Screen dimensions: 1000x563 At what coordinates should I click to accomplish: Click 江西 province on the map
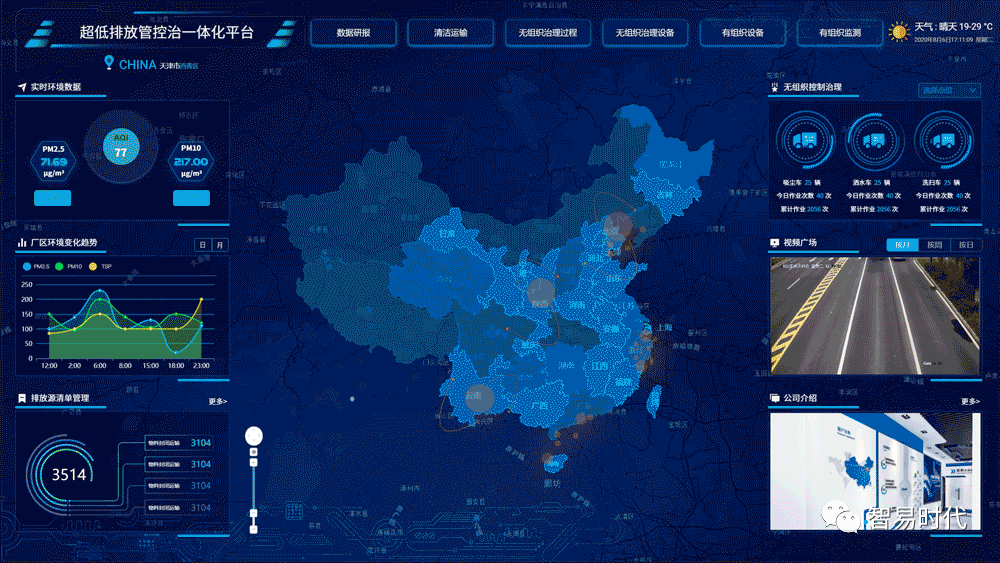point(599,366)
